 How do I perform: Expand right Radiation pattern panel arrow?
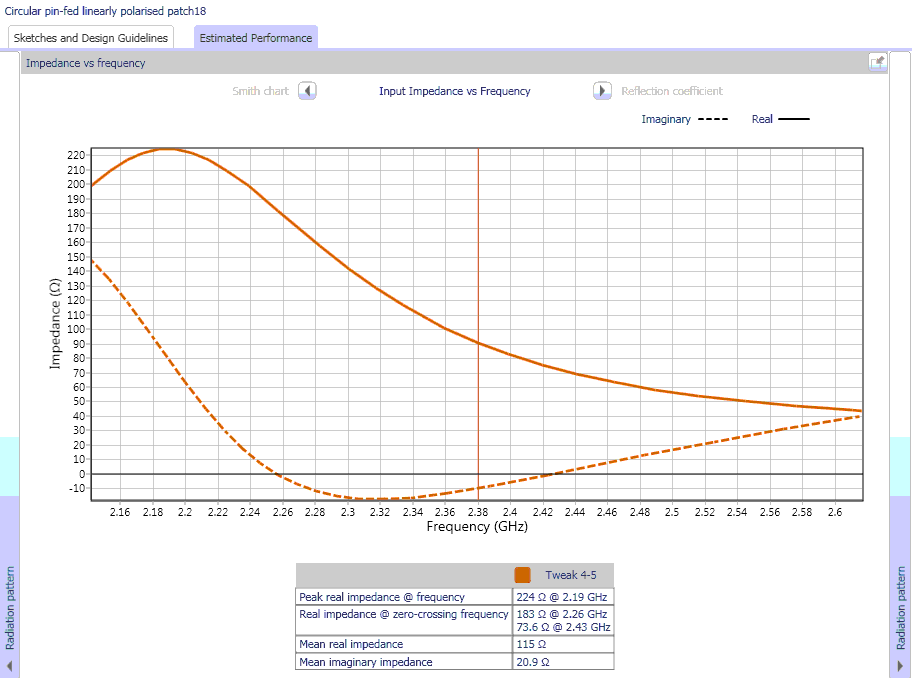(x=901, y=665)
